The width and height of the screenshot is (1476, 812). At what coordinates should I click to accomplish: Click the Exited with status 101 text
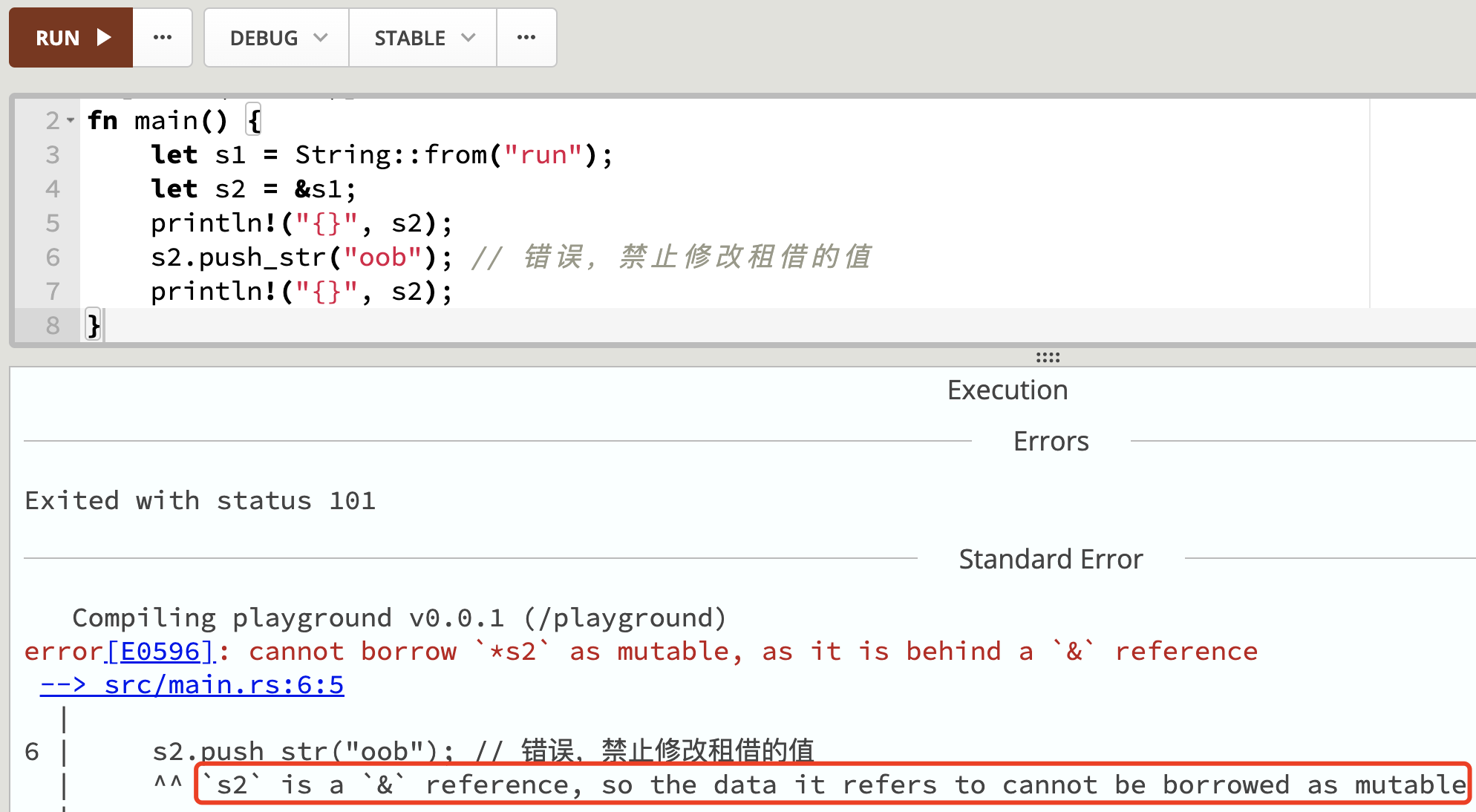(x=200, y=500)
